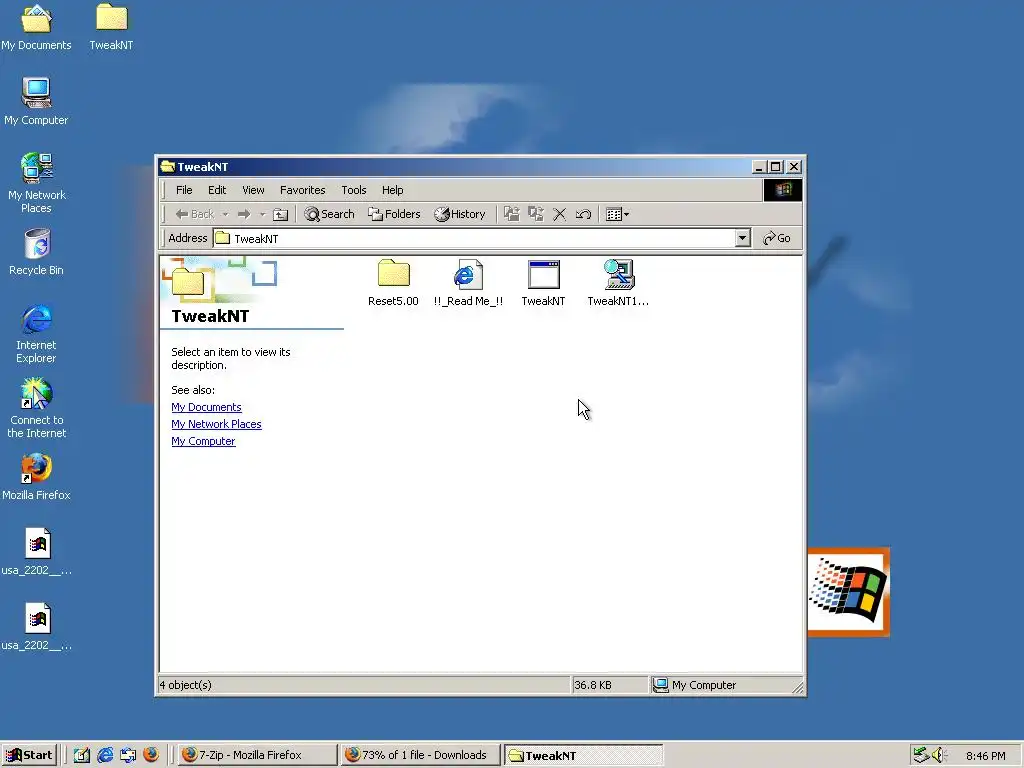This screenshot has height=768, width=1024.
Task: Click the Back toolbar button
Action: coord(195,214)
